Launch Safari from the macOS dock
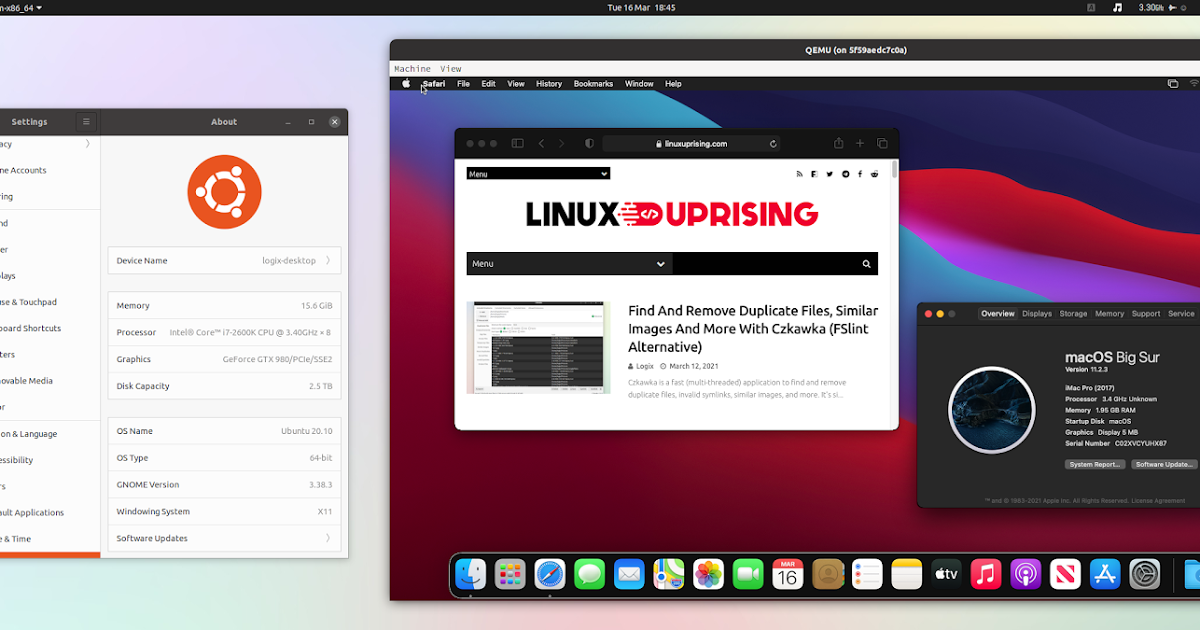Image resolution: width=1200 pixels, height=630 pixels. click(550, 574)
